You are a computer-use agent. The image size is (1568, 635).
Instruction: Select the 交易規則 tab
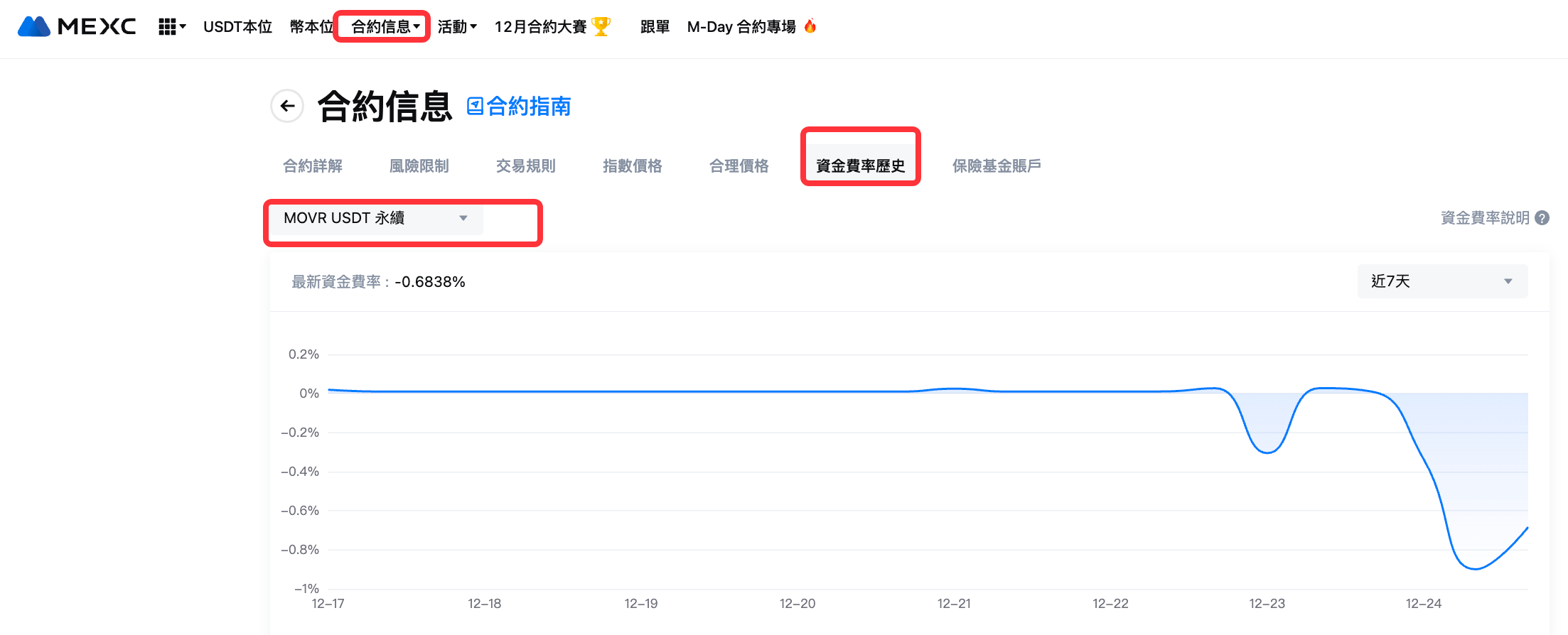coord(526,166)
